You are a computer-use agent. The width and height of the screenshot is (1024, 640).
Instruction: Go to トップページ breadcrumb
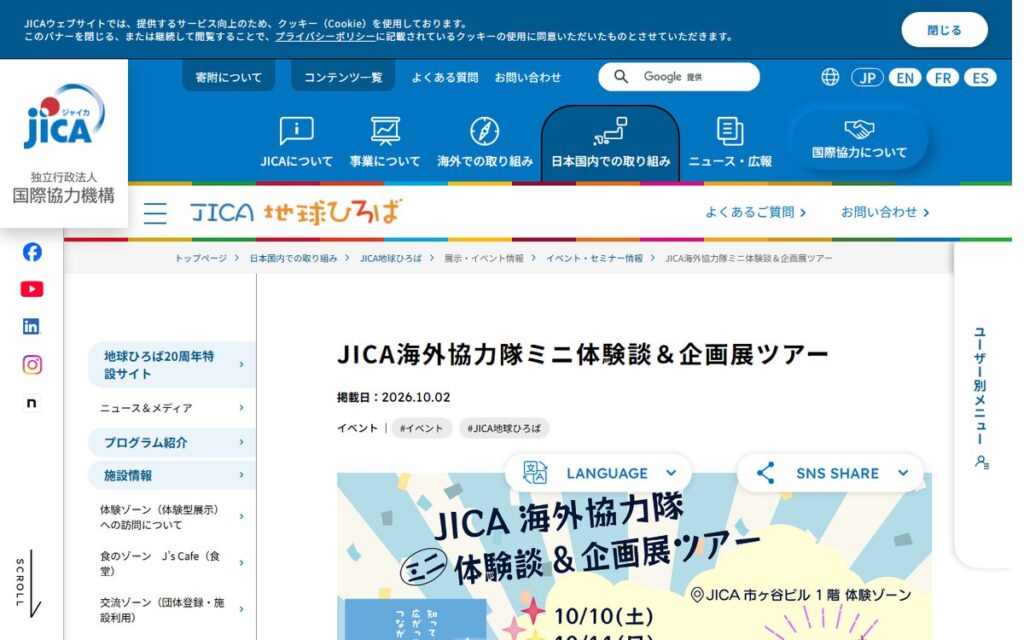200,259
